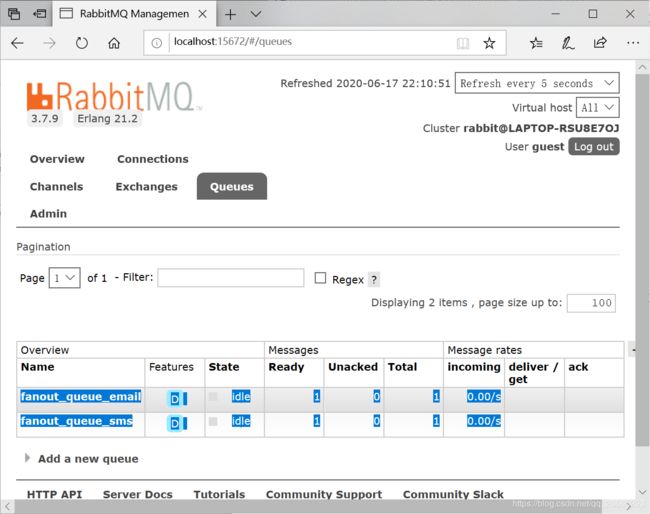Sort by the Ready column header

[x=286, y=367]
